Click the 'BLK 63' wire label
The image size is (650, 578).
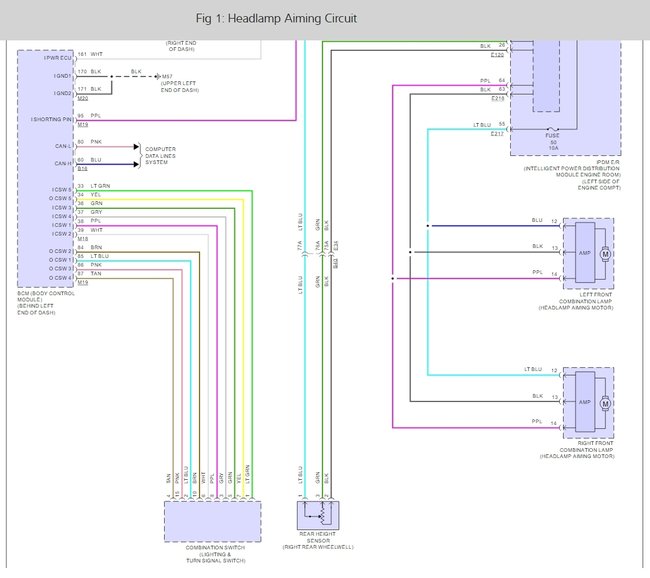pyautogui.click(x=492, y=89)
